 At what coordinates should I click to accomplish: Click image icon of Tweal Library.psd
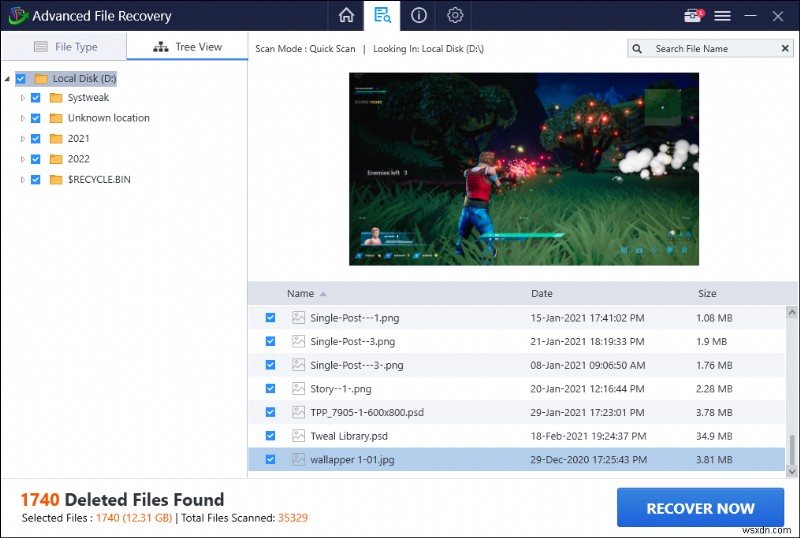(x=298, y=435)
